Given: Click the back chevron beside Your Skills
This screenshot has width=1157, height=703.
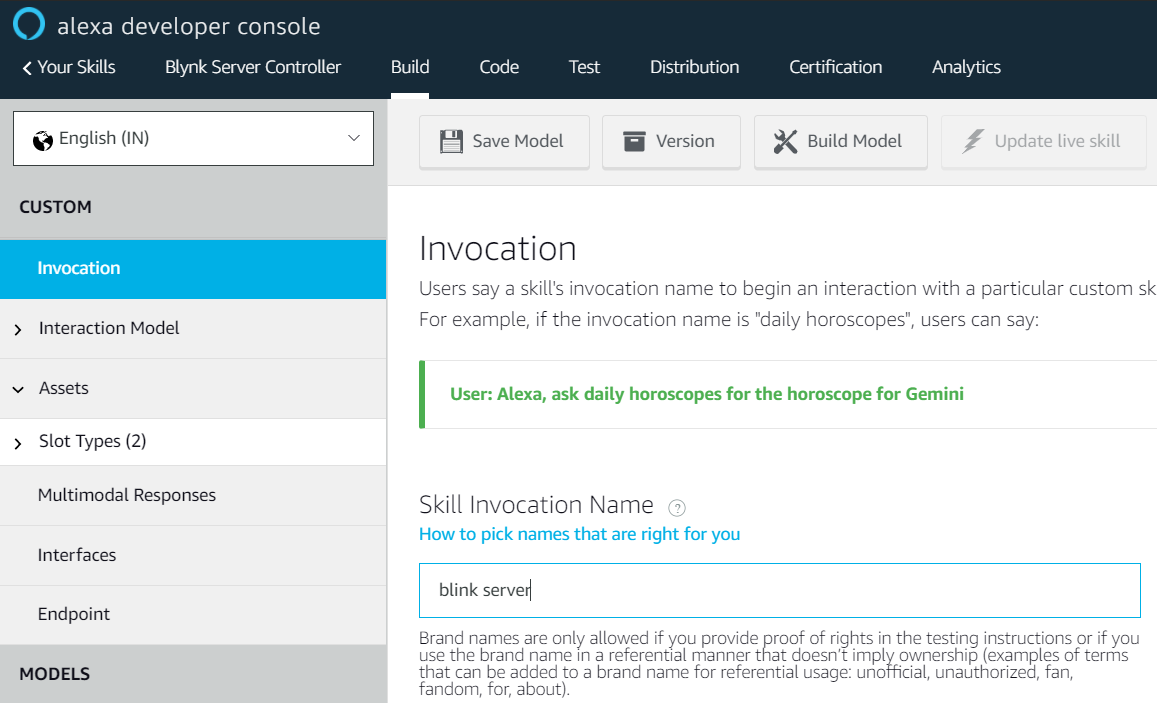Looking at the screenshot, I should click(27, 68).
